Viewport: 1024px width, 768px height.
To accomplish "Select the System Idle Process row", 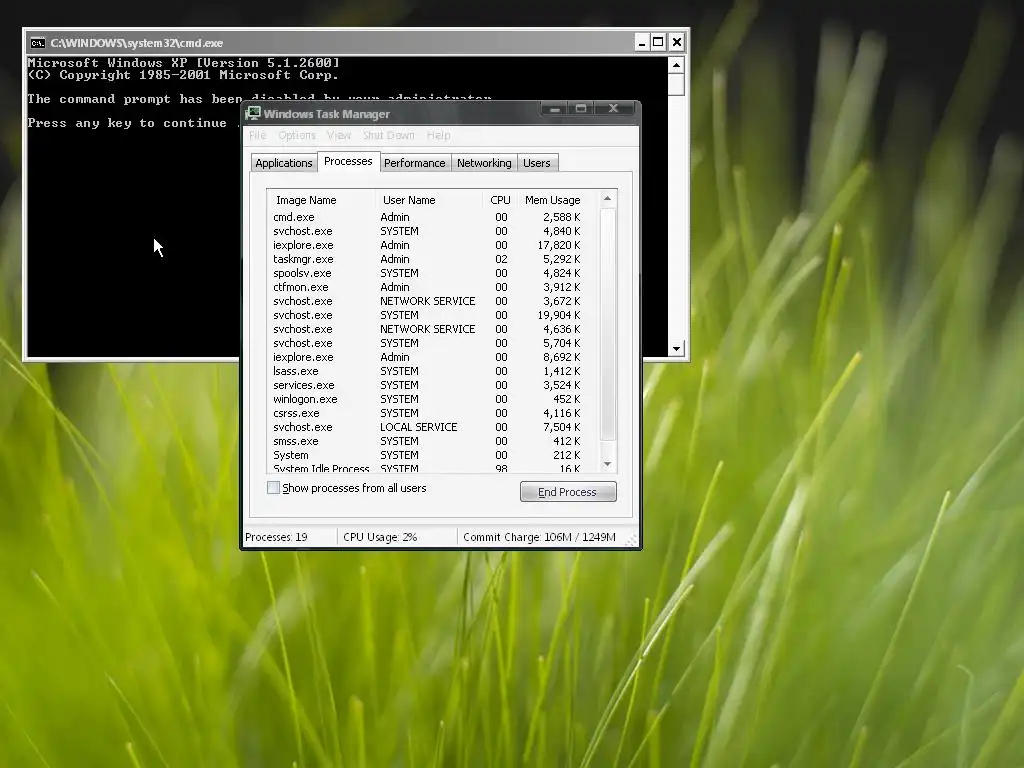I will tap(432, 468).
